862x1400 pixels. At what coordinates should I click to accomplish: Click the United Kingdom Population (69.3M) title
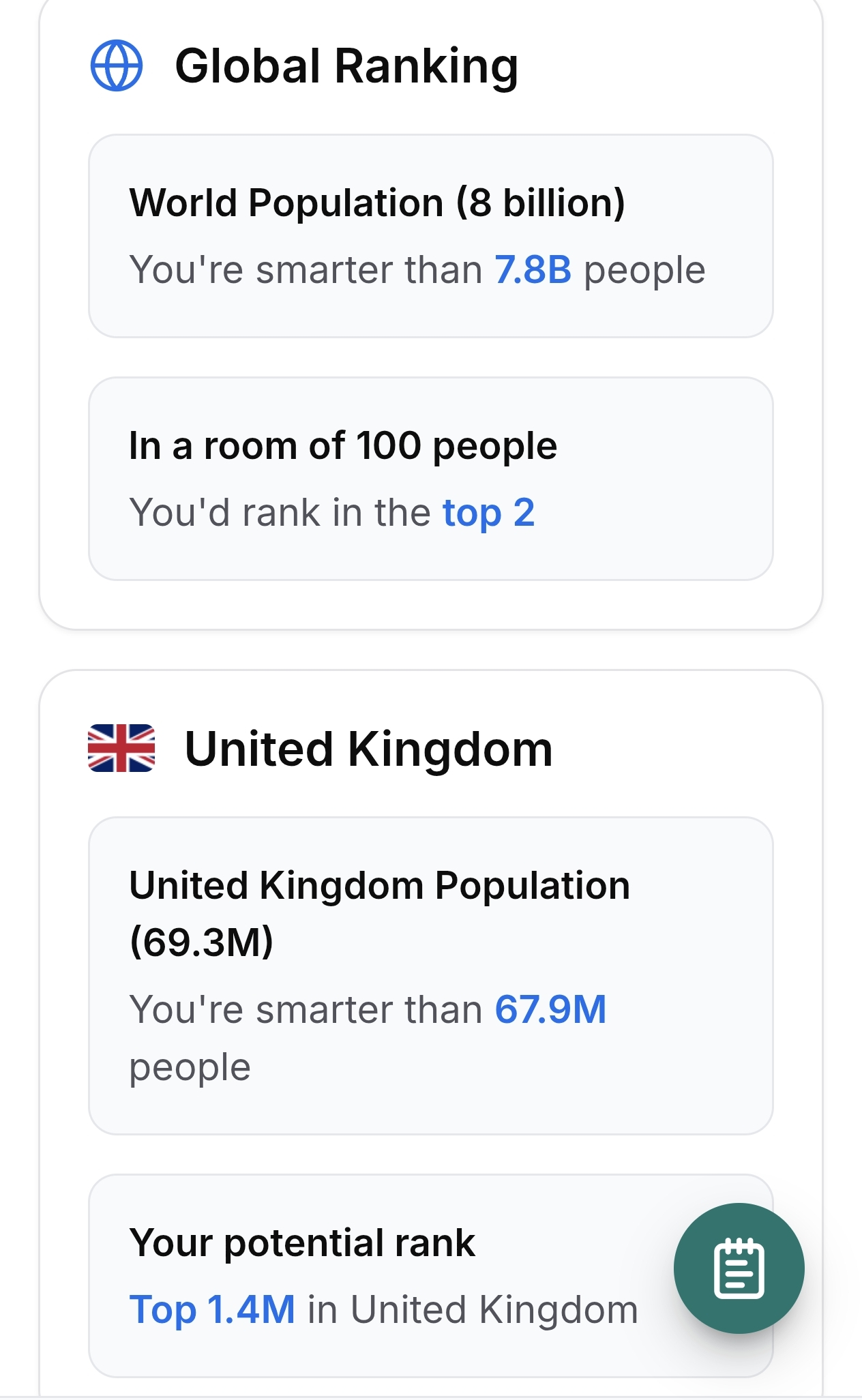(379, 886)
